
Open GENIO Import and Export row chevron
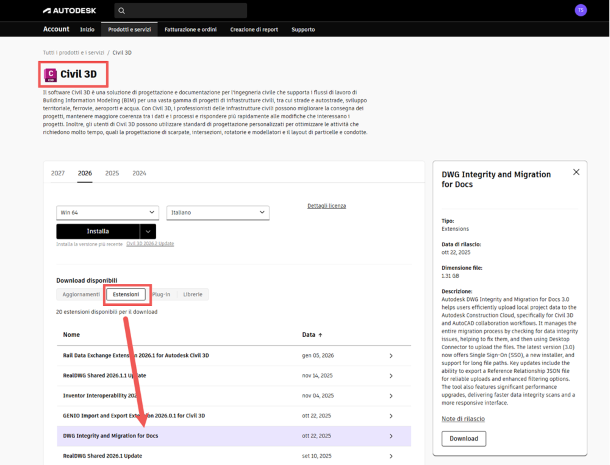pyautogui.click(x=391, y=416)
